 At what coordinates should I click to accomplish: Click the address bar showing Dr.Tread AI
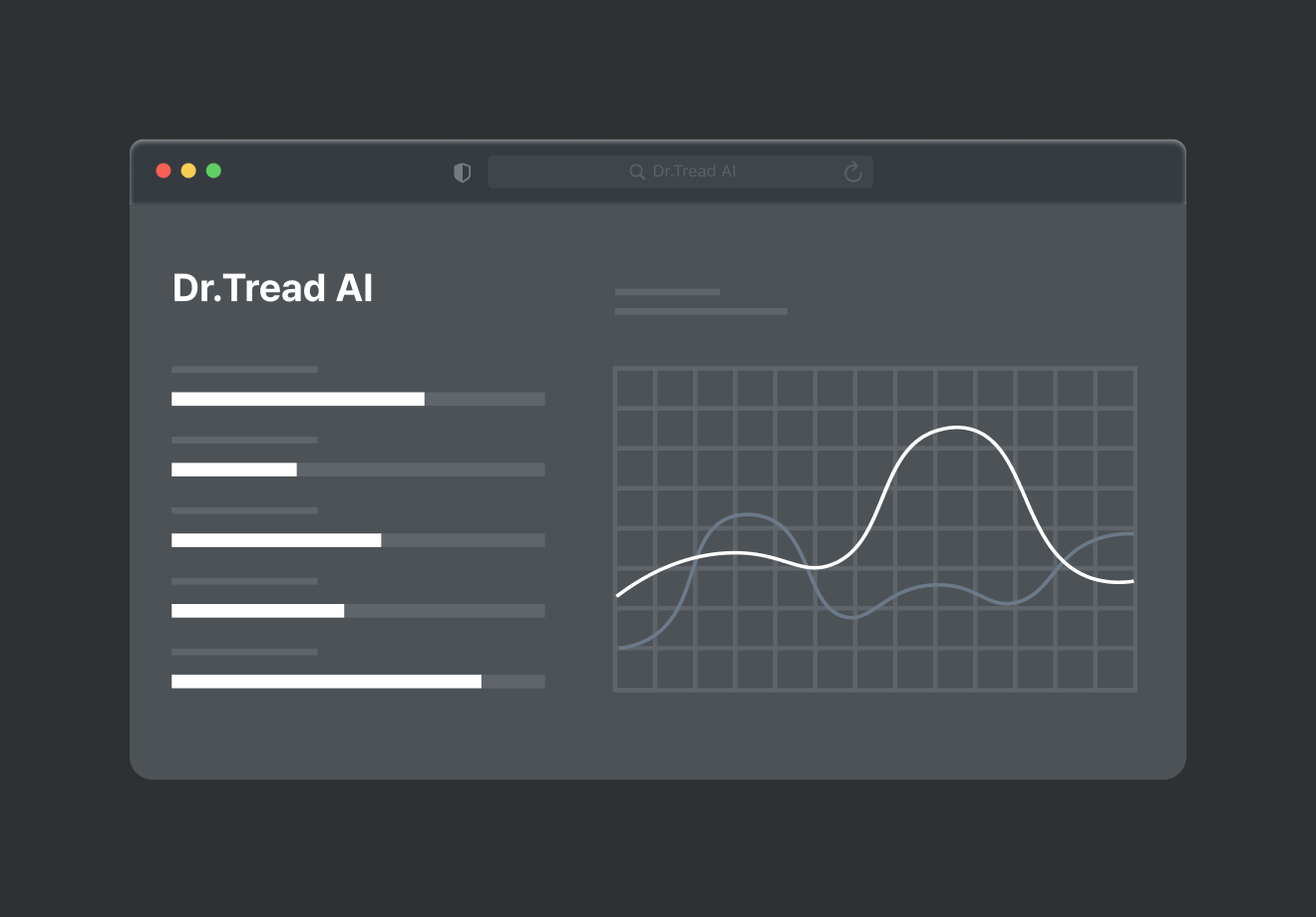point(680,171)
